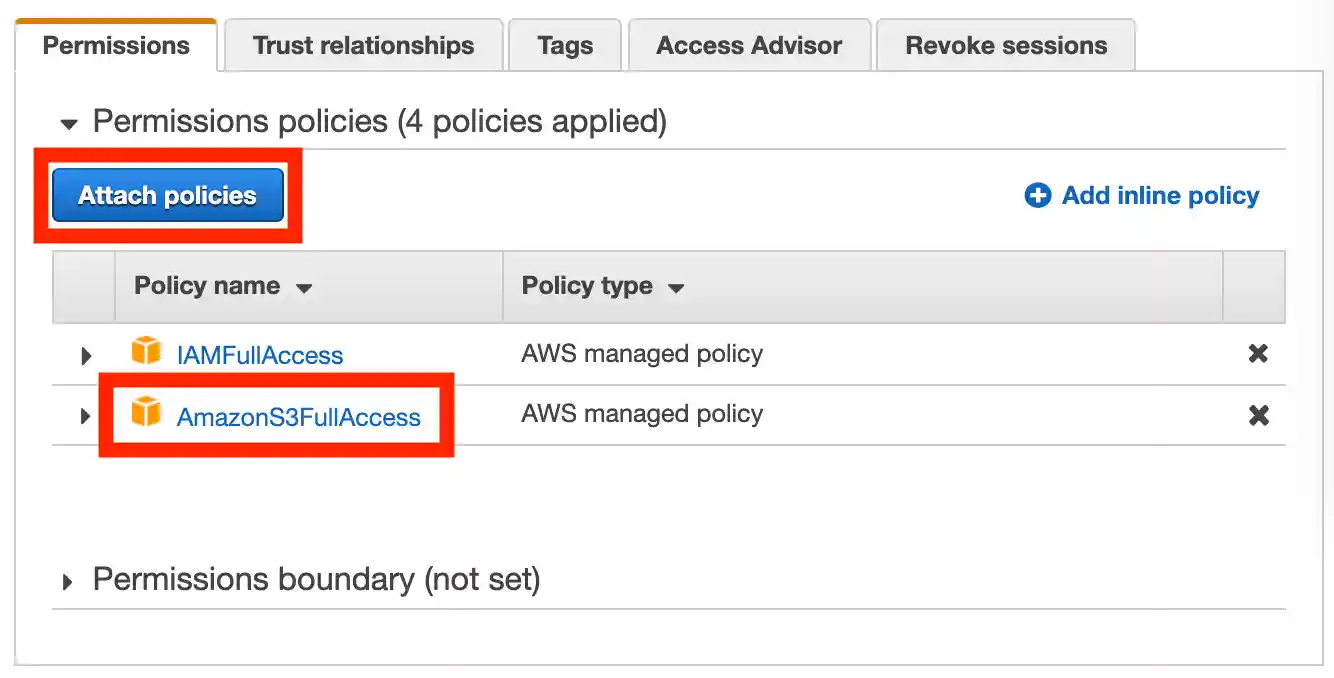
Task: Detach AmazonS3FullAccess using its X icon
Action: 1257,415
